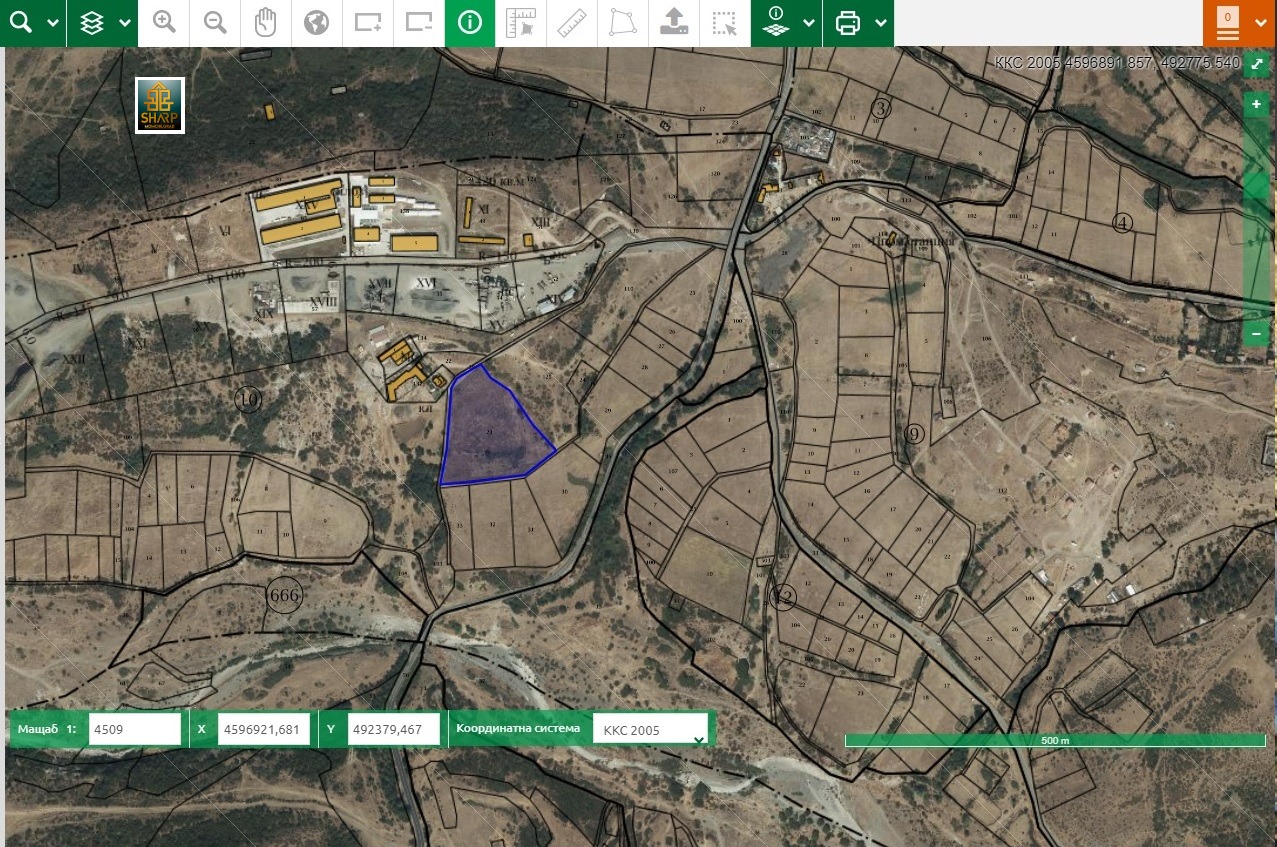
Task: Toggle the active info identify tool
Action: point(470,23)
